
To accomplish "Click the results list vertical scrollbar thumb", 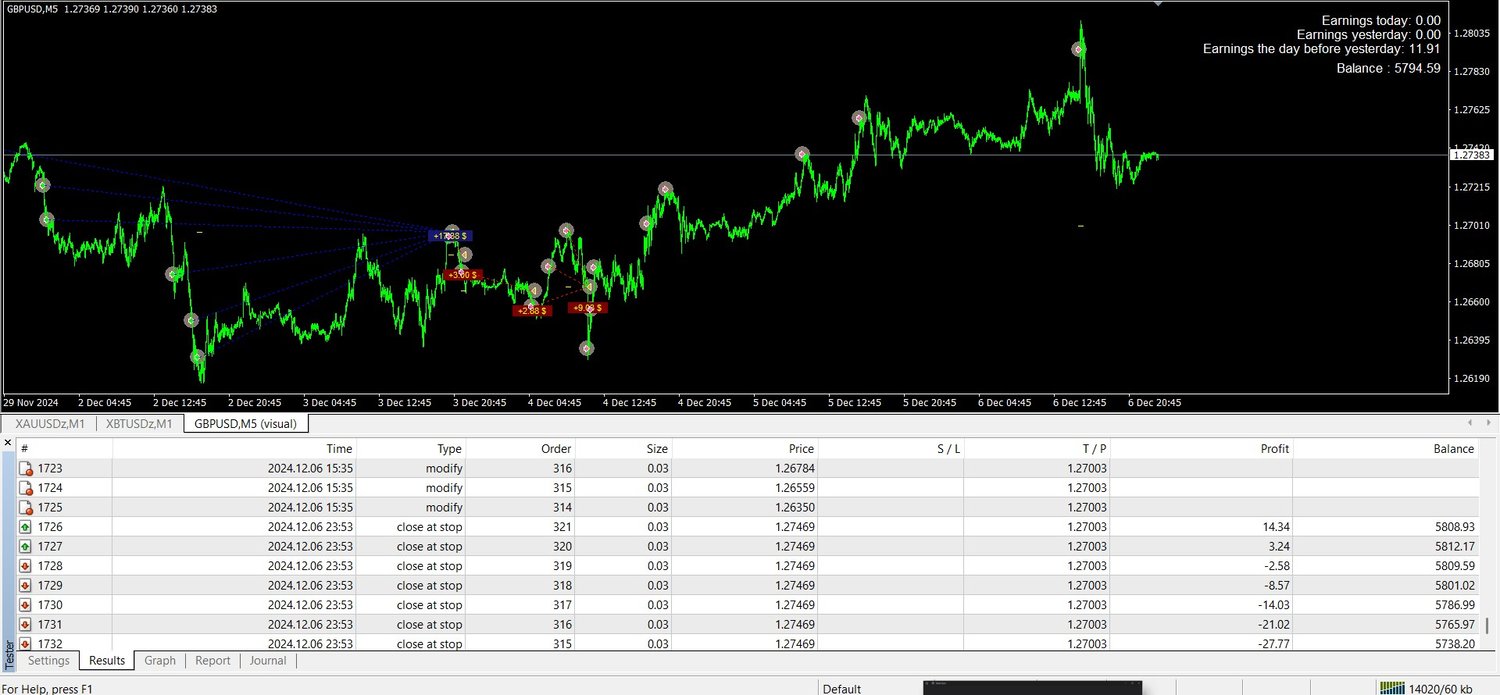I will (x=1486, y=626).
